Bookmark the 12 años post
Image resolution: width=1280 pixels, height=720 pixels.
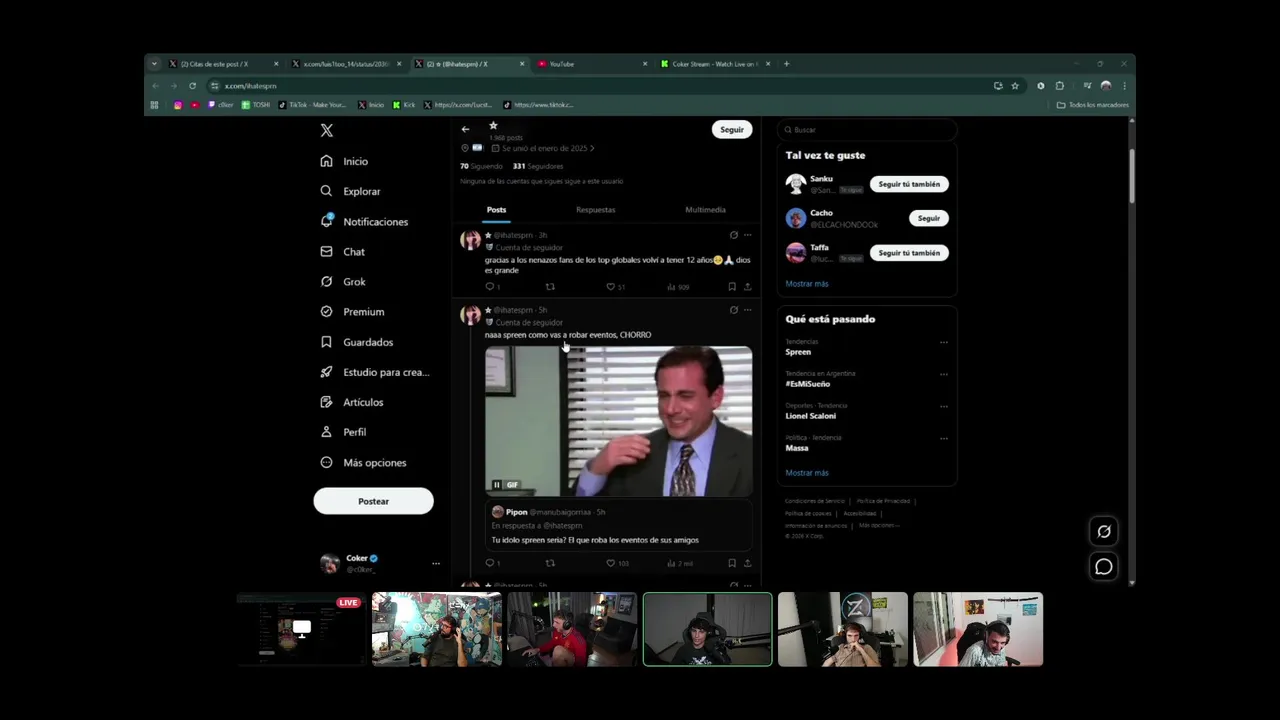tap(732, 287)
